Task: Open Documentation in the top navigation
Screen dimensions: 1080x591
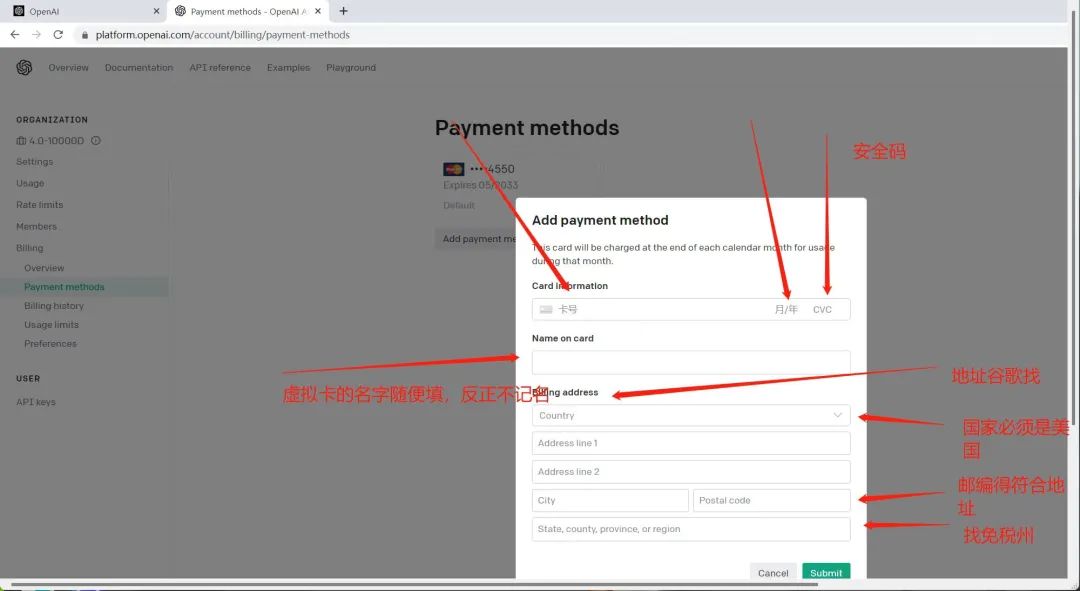Action: (139, 68)
